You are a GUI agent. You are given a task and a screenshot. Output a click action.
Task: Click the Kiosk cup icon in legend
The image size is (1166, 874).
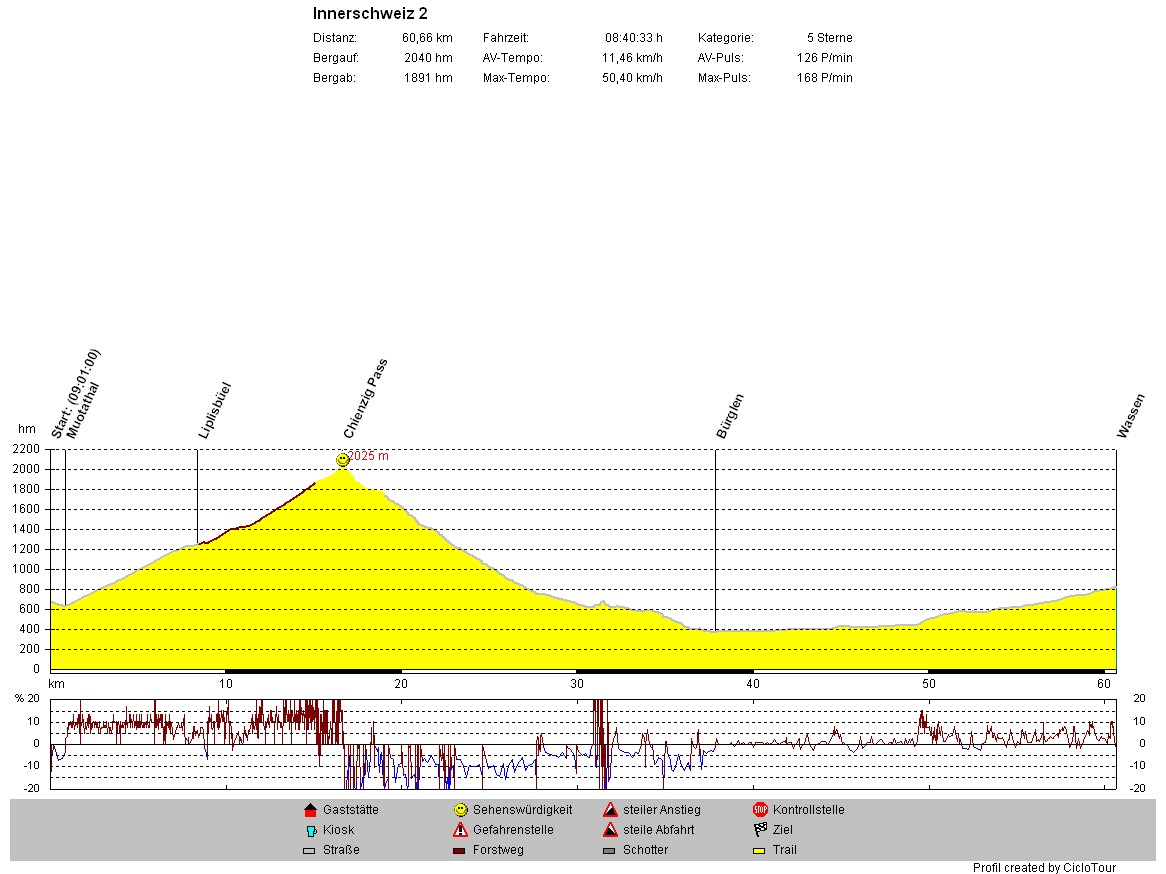tap(310, 830)
